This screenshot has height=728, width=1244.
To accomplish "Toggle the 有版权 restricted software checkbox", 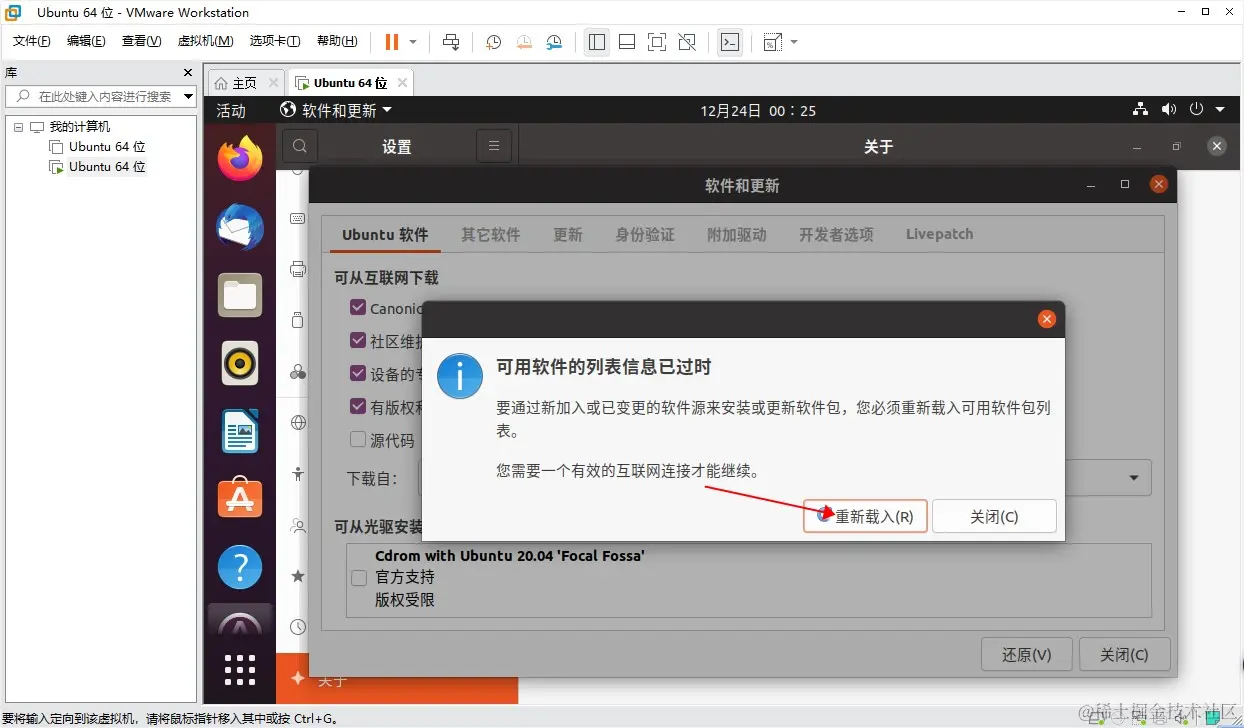I will pos(358,407).
